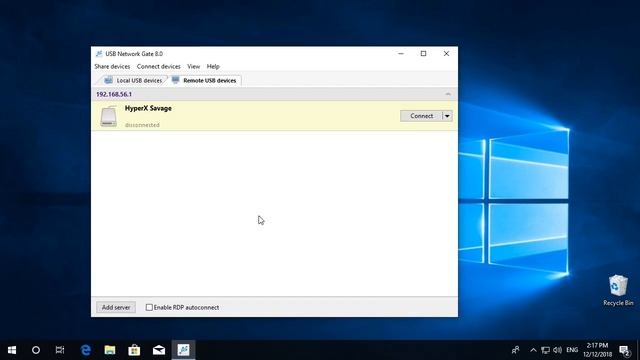Click the Add server button
640x360 pixels.
tap(116, 307)
